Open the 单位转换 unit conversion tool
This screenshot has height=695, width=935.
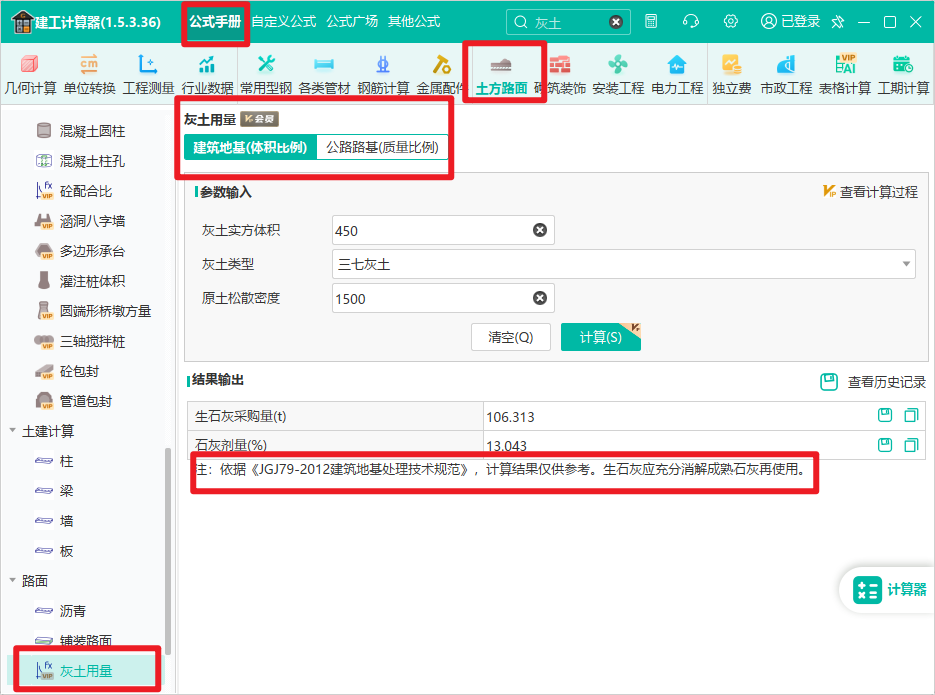[89, 75]
